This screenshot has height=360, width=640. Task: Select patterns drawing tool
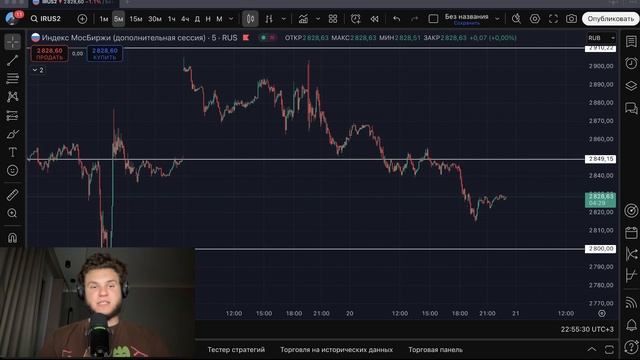(13, 97)
